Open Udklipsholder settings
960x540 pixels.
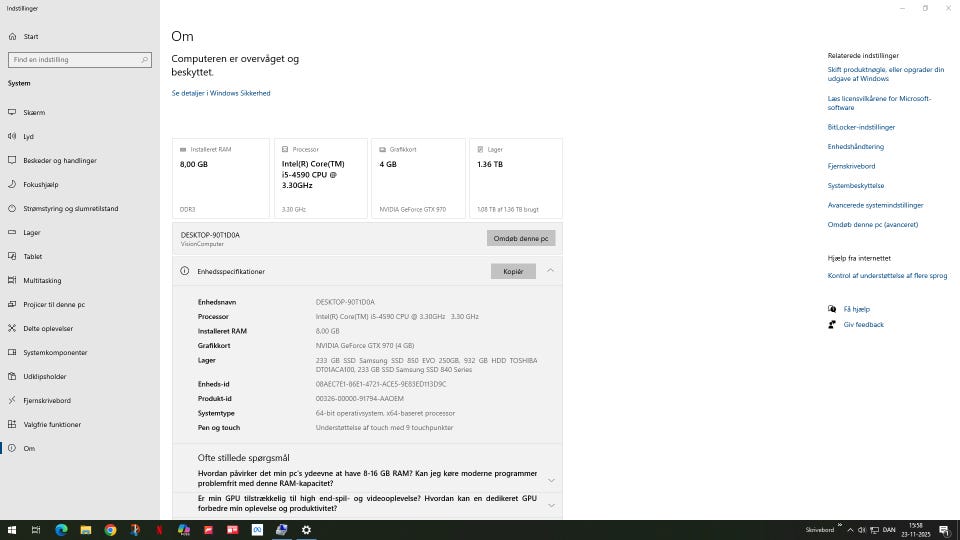[x=80, y=376]
